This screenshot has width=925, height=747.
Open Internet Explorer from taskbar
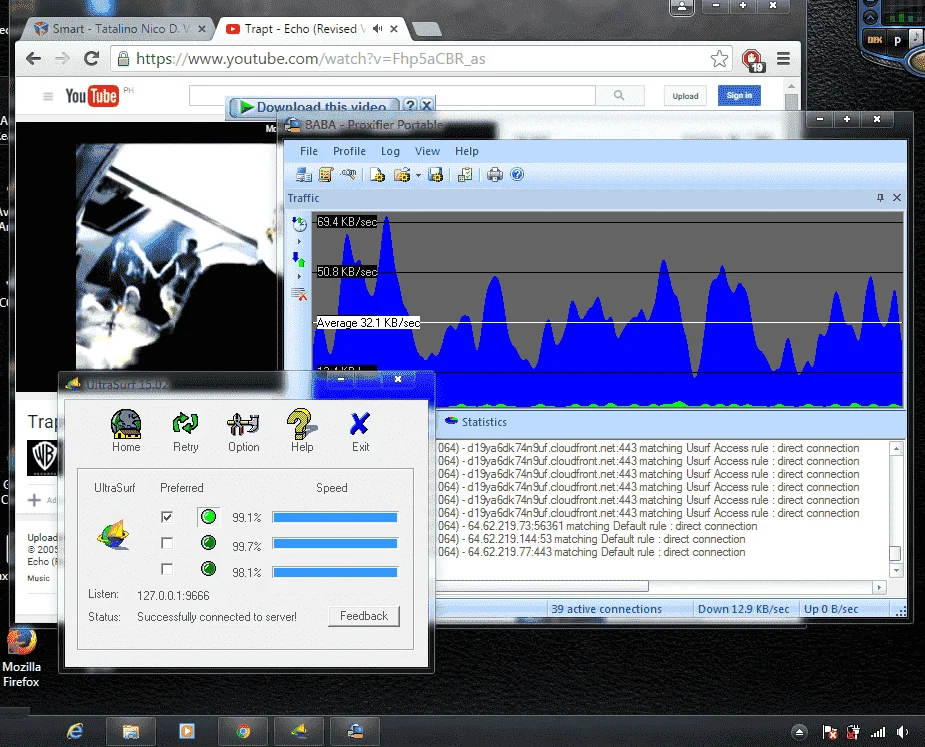tap(75, 732)
